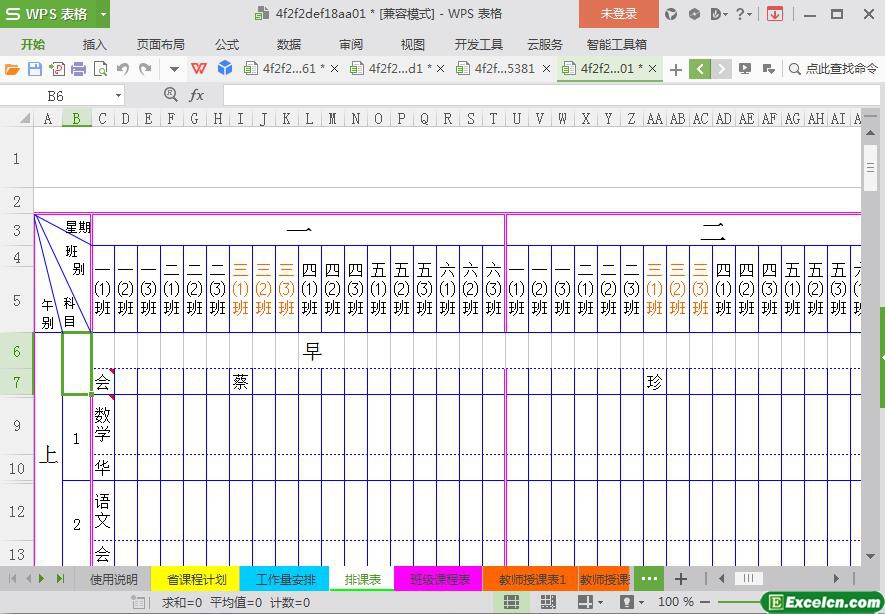Expand the quick access toolbar dropdown arrow

(174, 69)
